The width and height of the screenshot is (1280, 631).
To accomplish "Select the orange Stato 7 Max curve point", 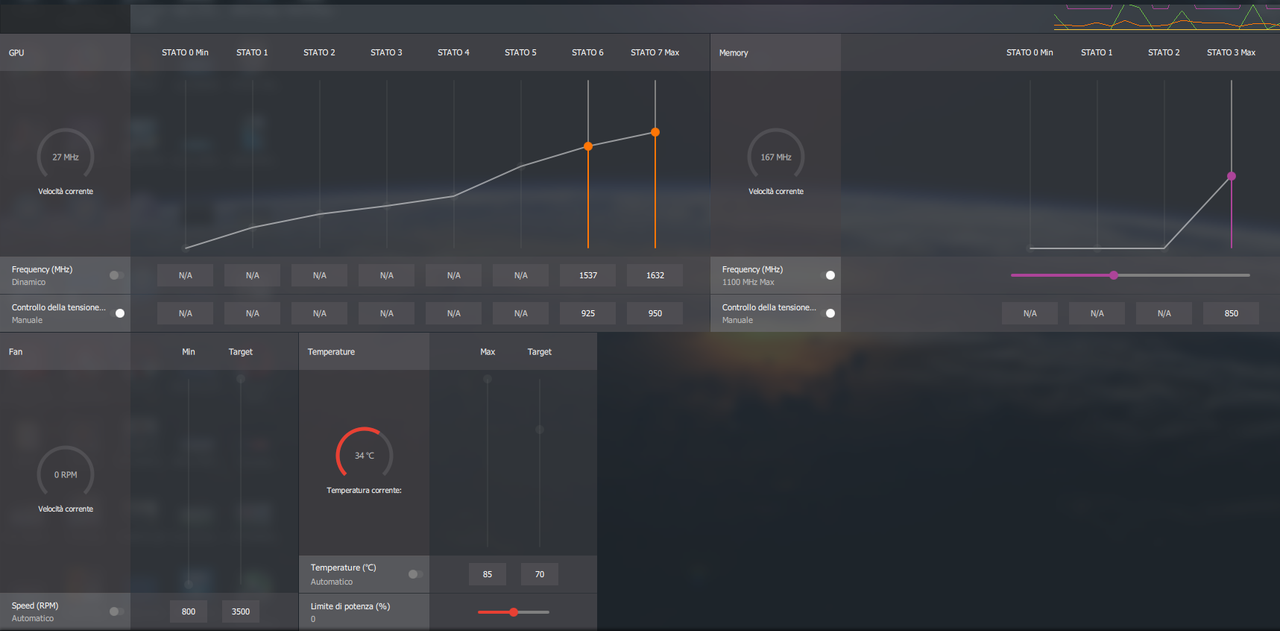I will pos(655,132).
